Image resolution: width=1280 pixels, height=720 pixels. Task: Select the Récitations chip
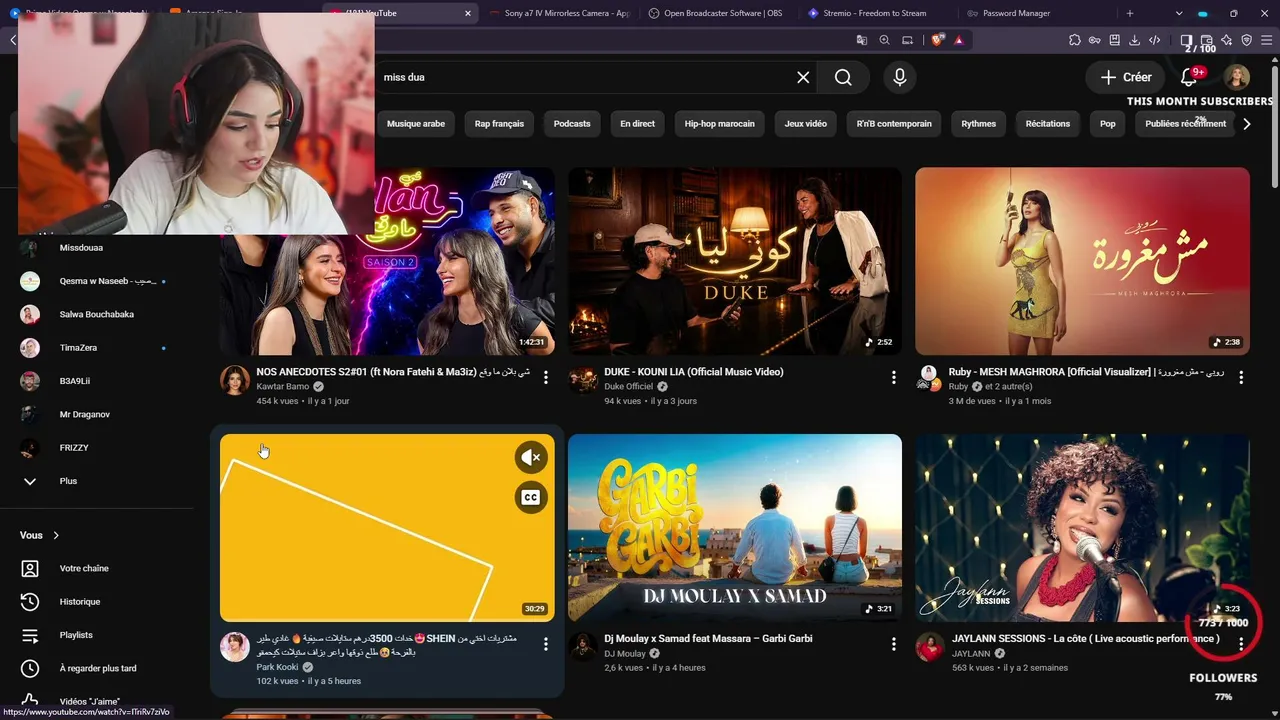[1048, 124]
